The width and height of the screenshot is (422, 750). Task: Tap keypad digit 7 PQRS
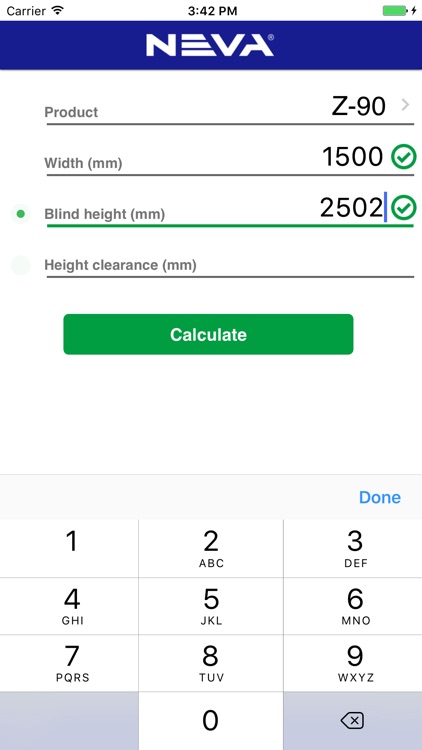click(x=69, y=663)
